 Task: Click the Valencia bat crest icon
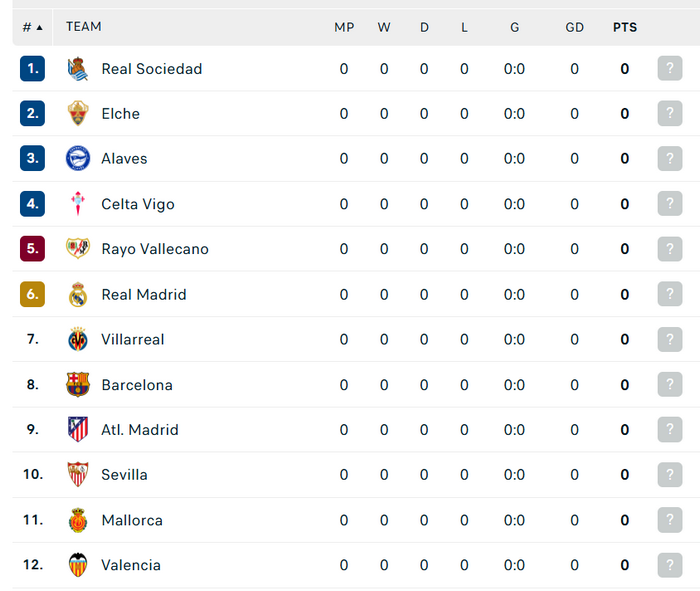[x=78, y=565]
